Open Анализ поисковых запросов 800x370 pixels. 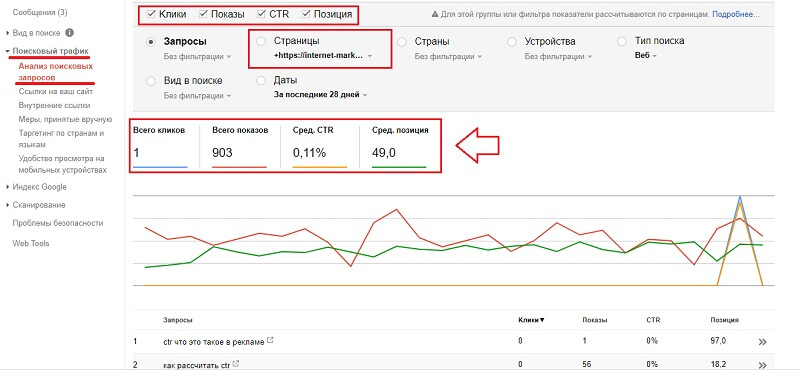point(56,72)
